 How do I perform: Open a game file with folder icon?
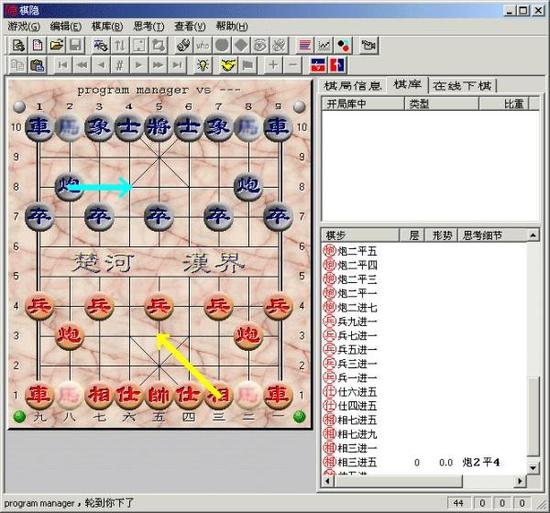click(56, 45)
